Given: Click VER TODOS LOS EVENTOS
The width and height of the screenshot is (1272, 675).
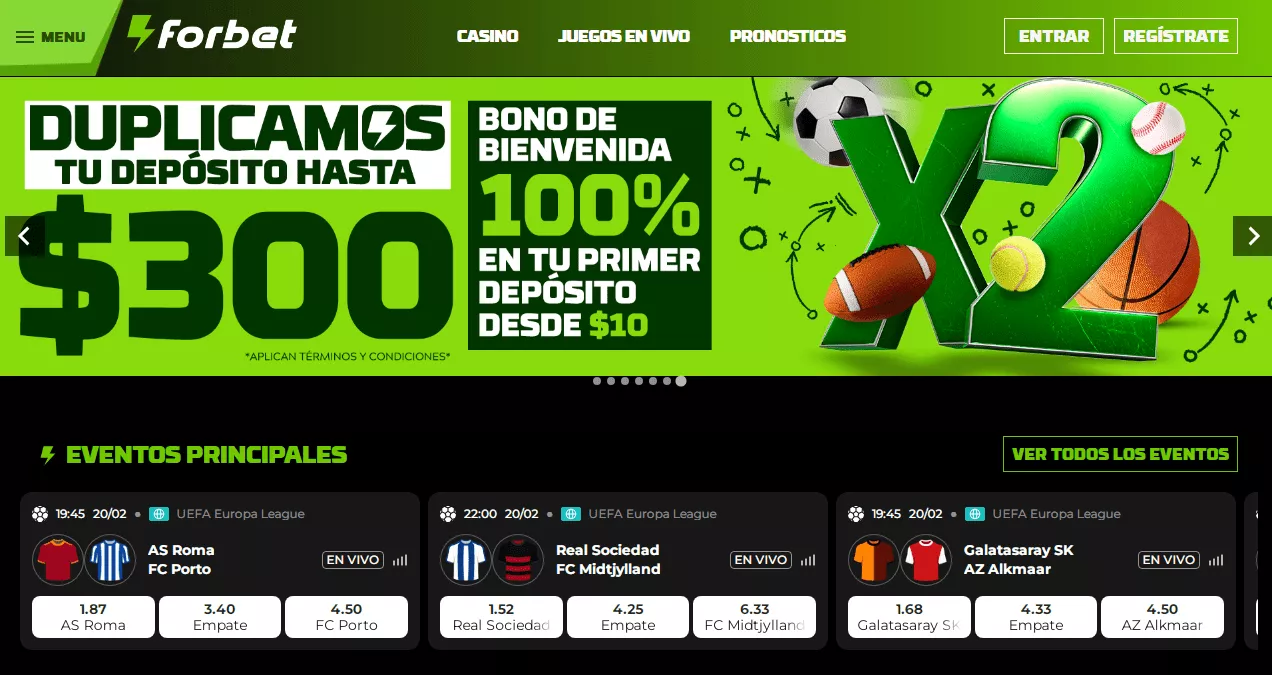Looking at the screenshot, I should click(1120, 454).
